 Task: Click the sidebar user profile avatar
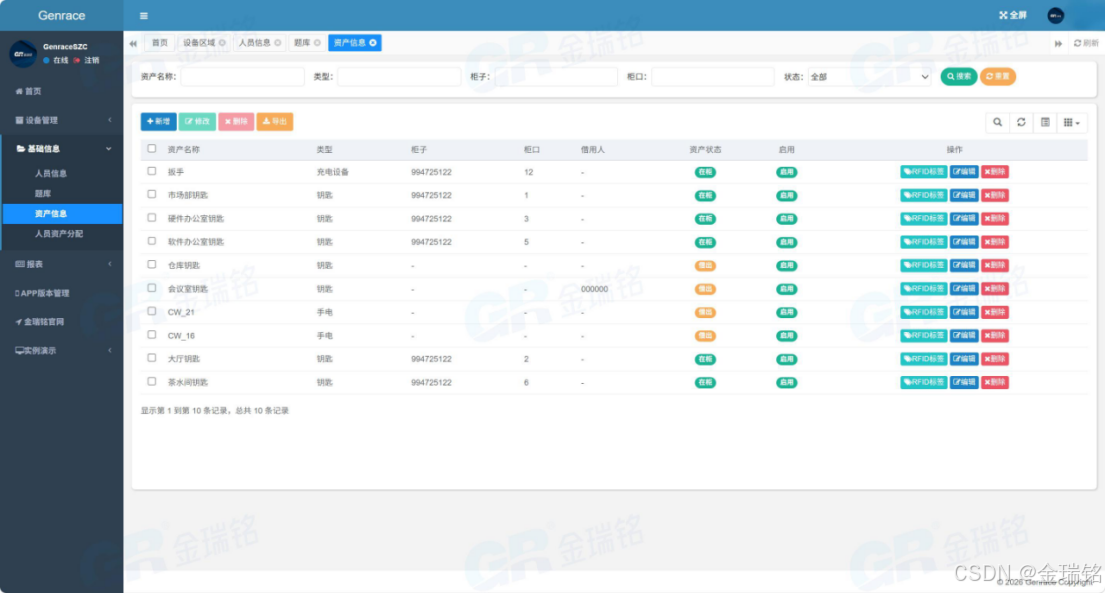[23, 54]
